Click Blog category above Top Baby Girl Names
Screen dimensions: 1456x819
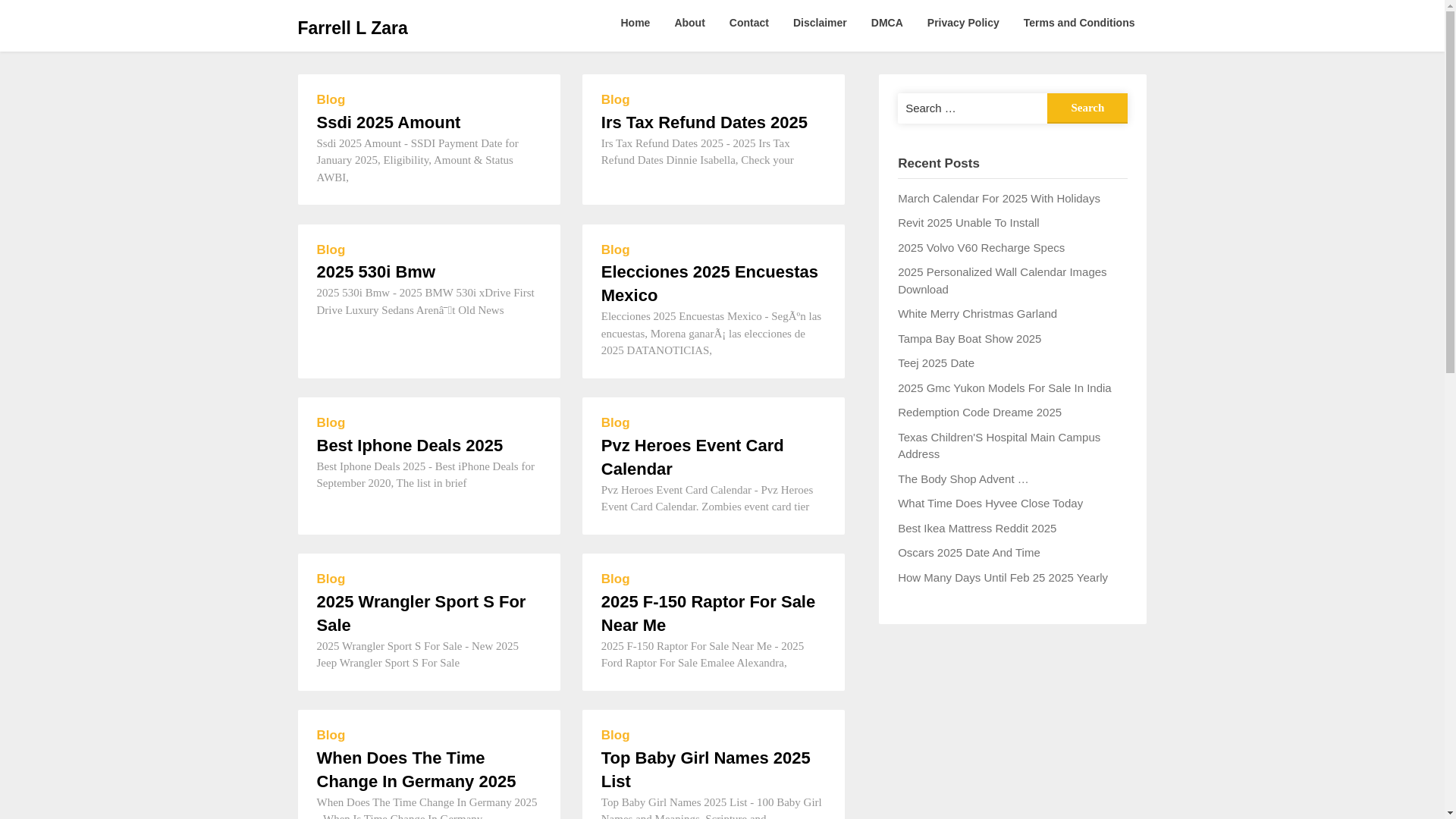coord(615,735)
